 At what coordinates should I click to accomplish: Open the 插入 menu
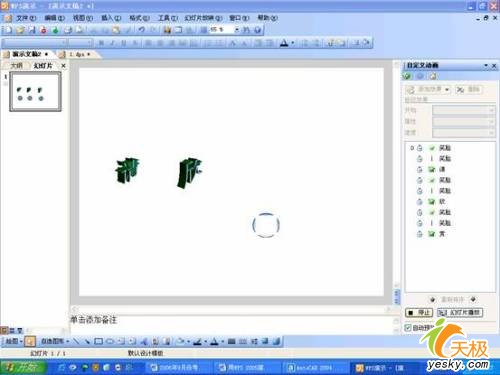coord(111,18)
